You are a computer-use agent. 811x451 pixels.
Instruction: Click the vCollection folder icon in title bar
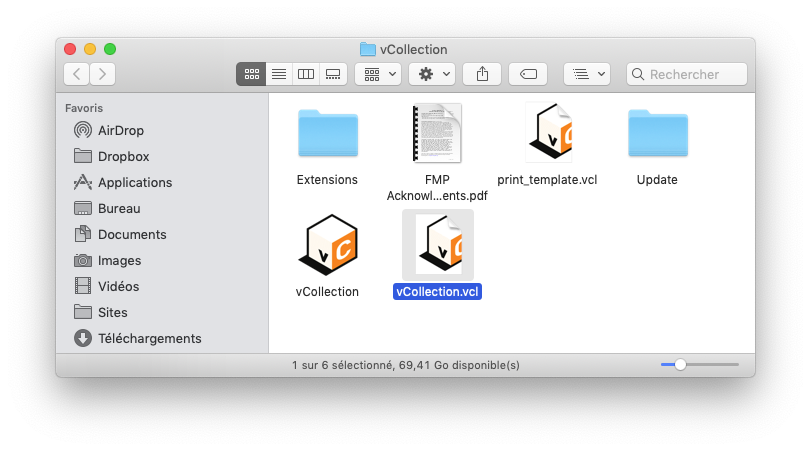tap(368, 49)
